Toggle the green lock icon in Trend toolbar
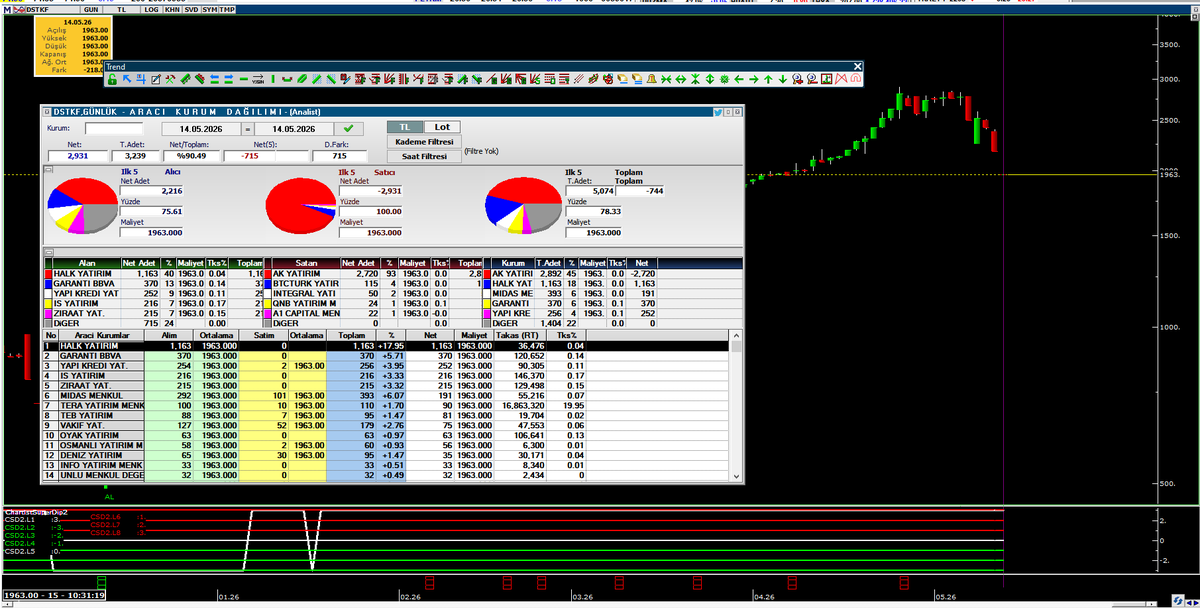The height and width of the screenshot is (608, 1200). click(112, 79)
